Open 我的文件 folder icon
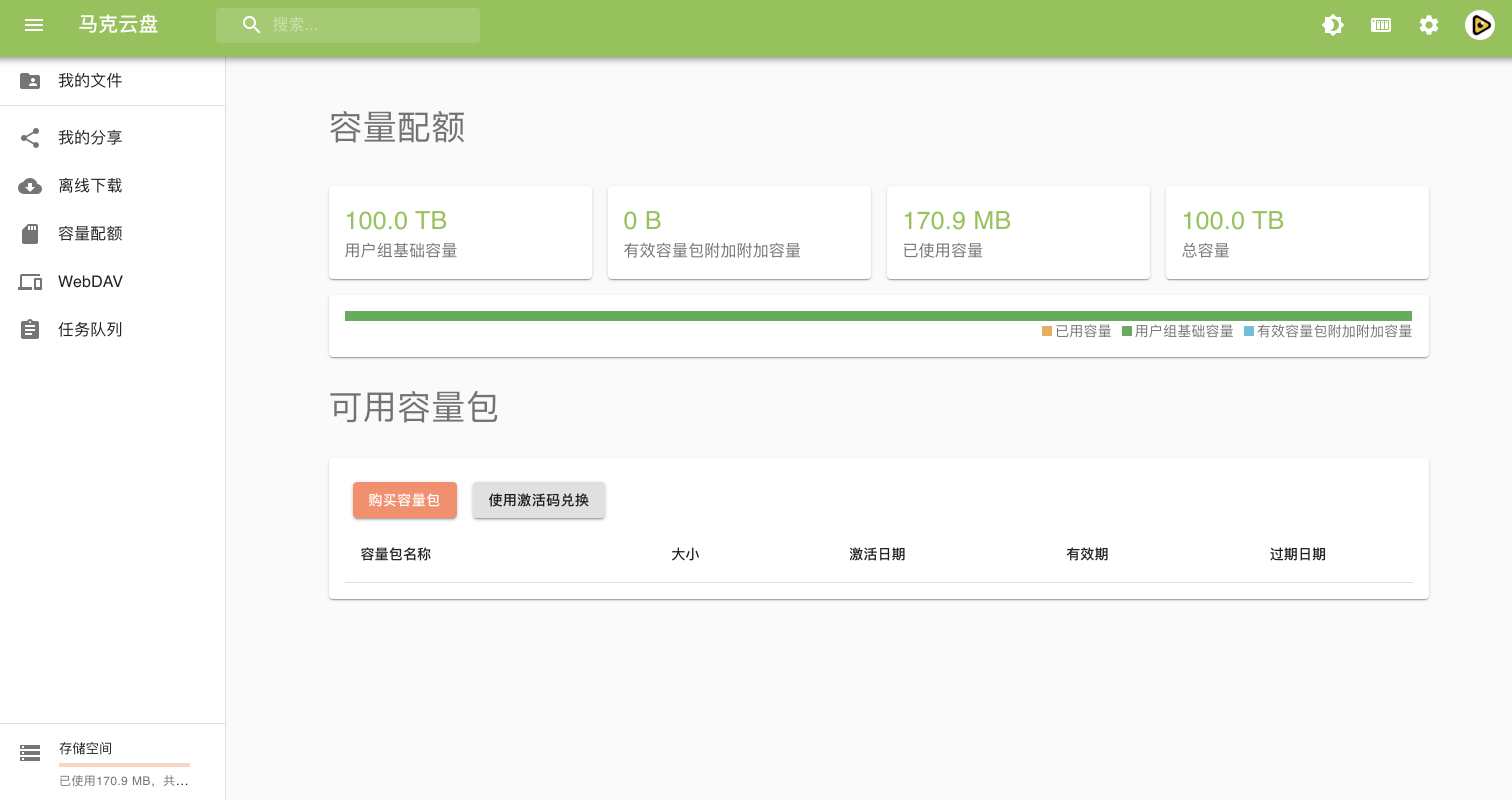 tap(30, 81)
